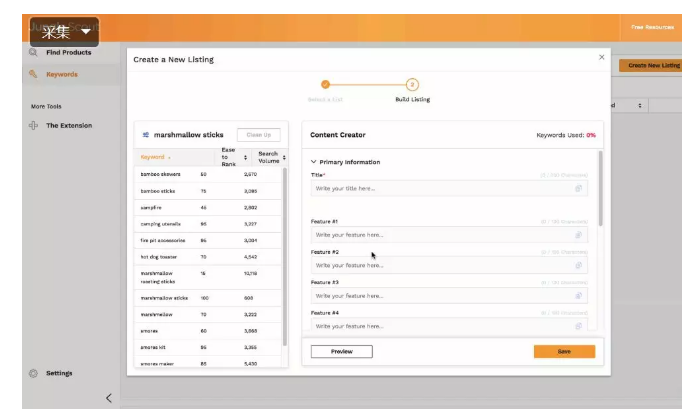Select the Build Listing step circle

(412, 85)
